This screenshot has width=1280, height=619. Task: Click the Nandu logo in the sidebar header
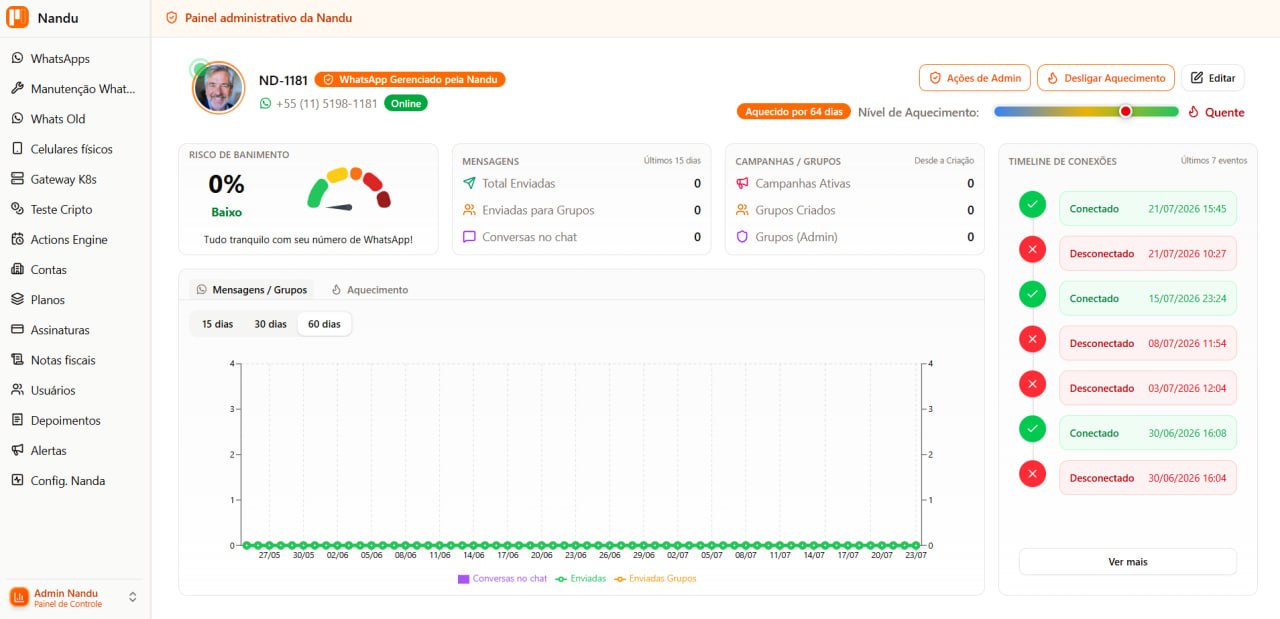18,18
